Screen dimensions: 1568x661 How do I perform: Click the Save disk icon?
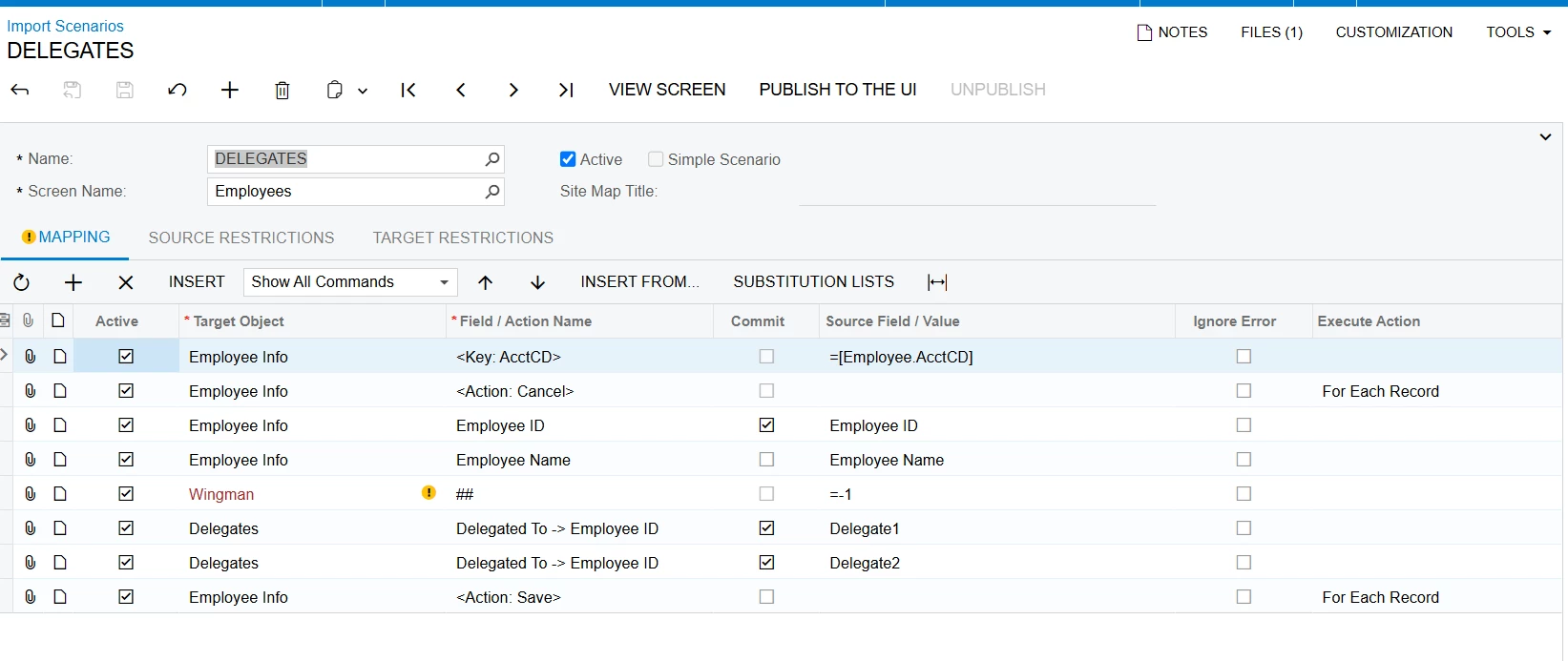tap(125, 90)
